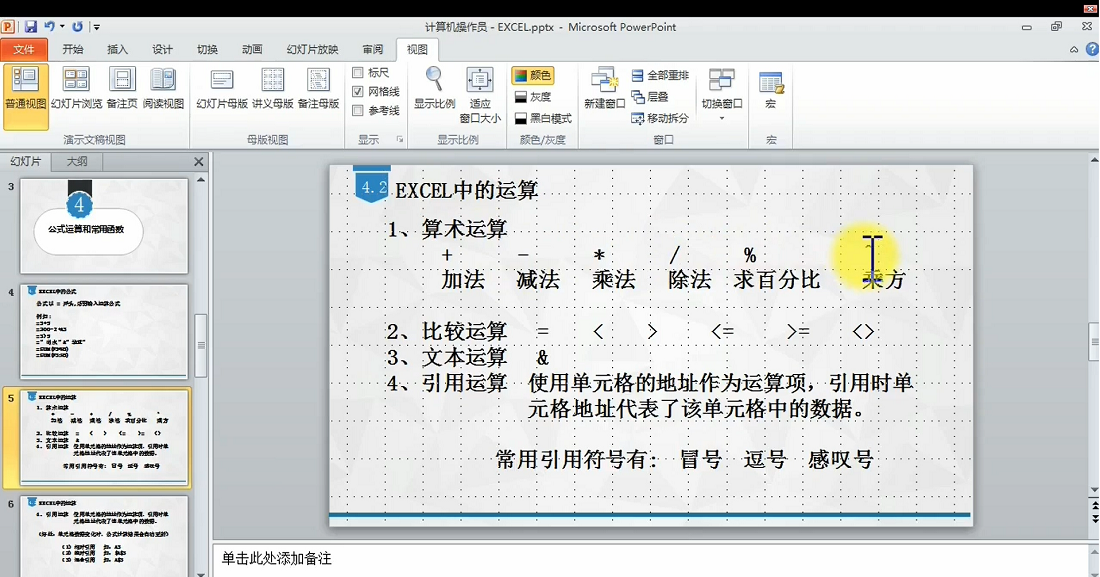Select slide 5 thumbnail
This screenshot has width=1100, height=577.
pyautogui.click(x=104, y=437)
